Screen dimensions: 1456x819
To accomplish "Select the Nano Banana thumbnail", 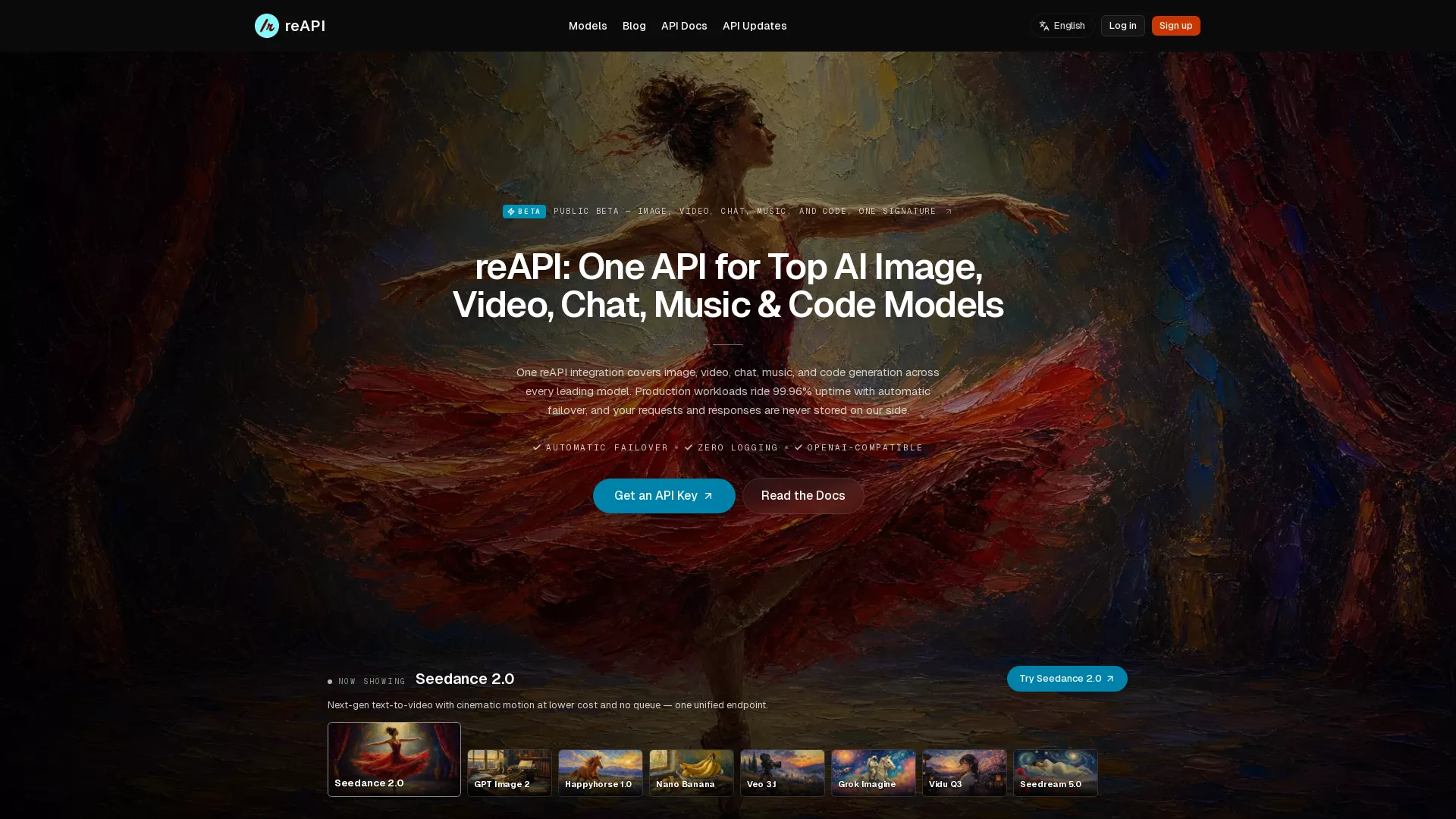I will click(x=692, y=773).
